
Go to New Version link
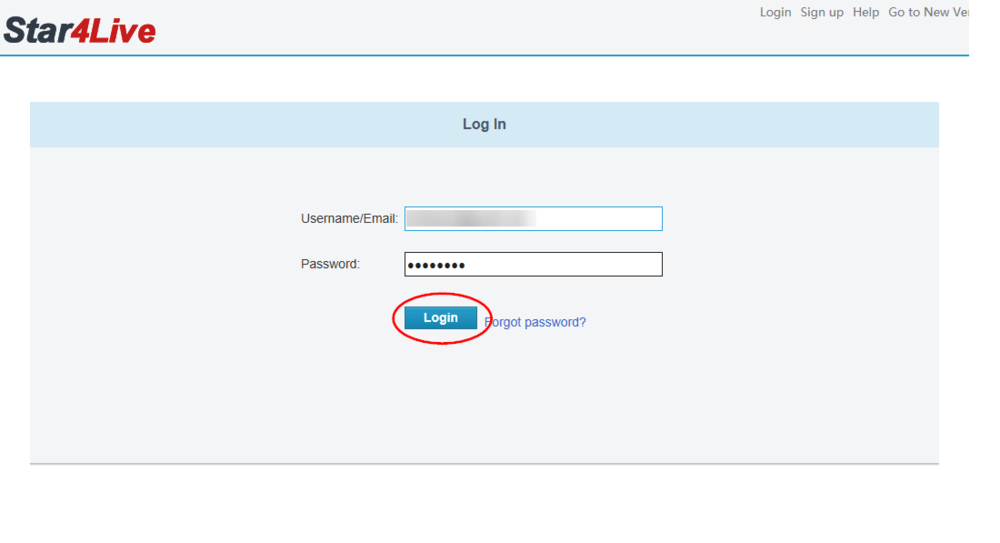928,12
